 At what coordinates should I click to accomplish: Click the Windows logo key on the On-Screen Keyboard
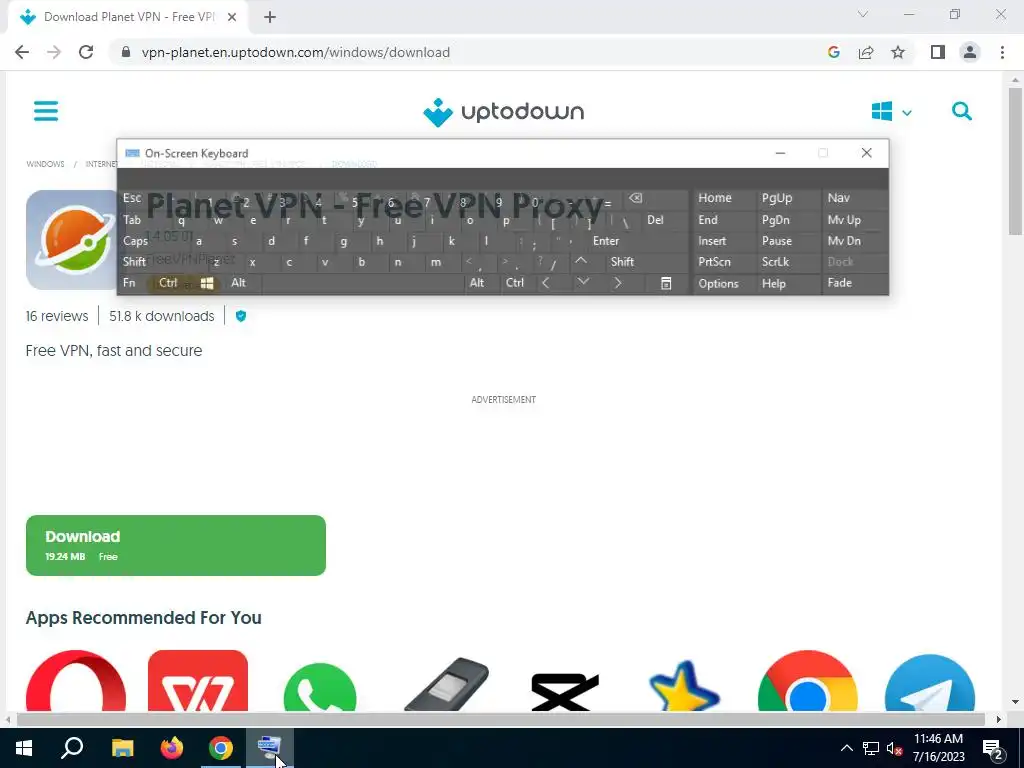(x=207, y=283)
